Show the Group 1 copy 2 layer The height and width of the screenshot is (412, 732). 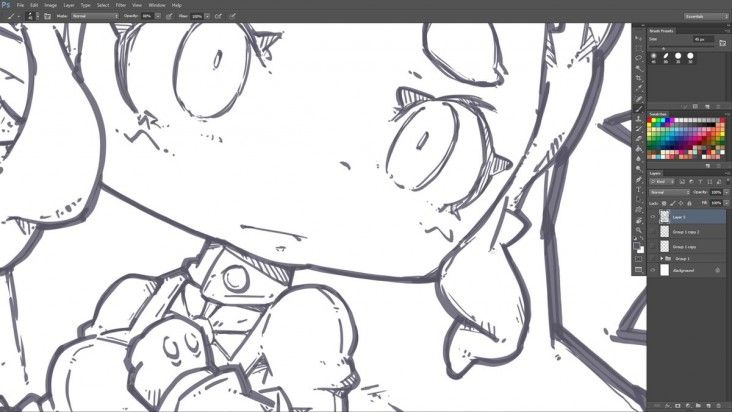tap(653, 232)
